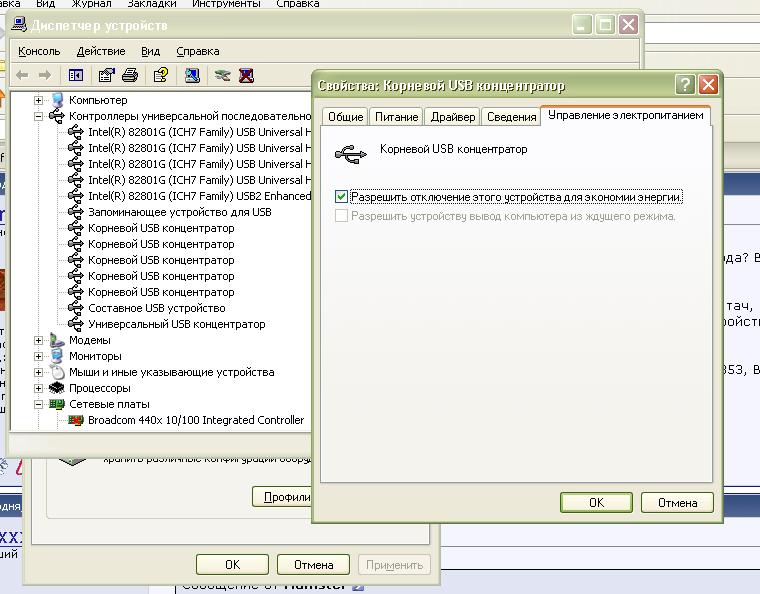The height and width of the screenshot is (594, 760).
Task: Click OK in the USB hub properties dialog
Action: coord(596,502)
